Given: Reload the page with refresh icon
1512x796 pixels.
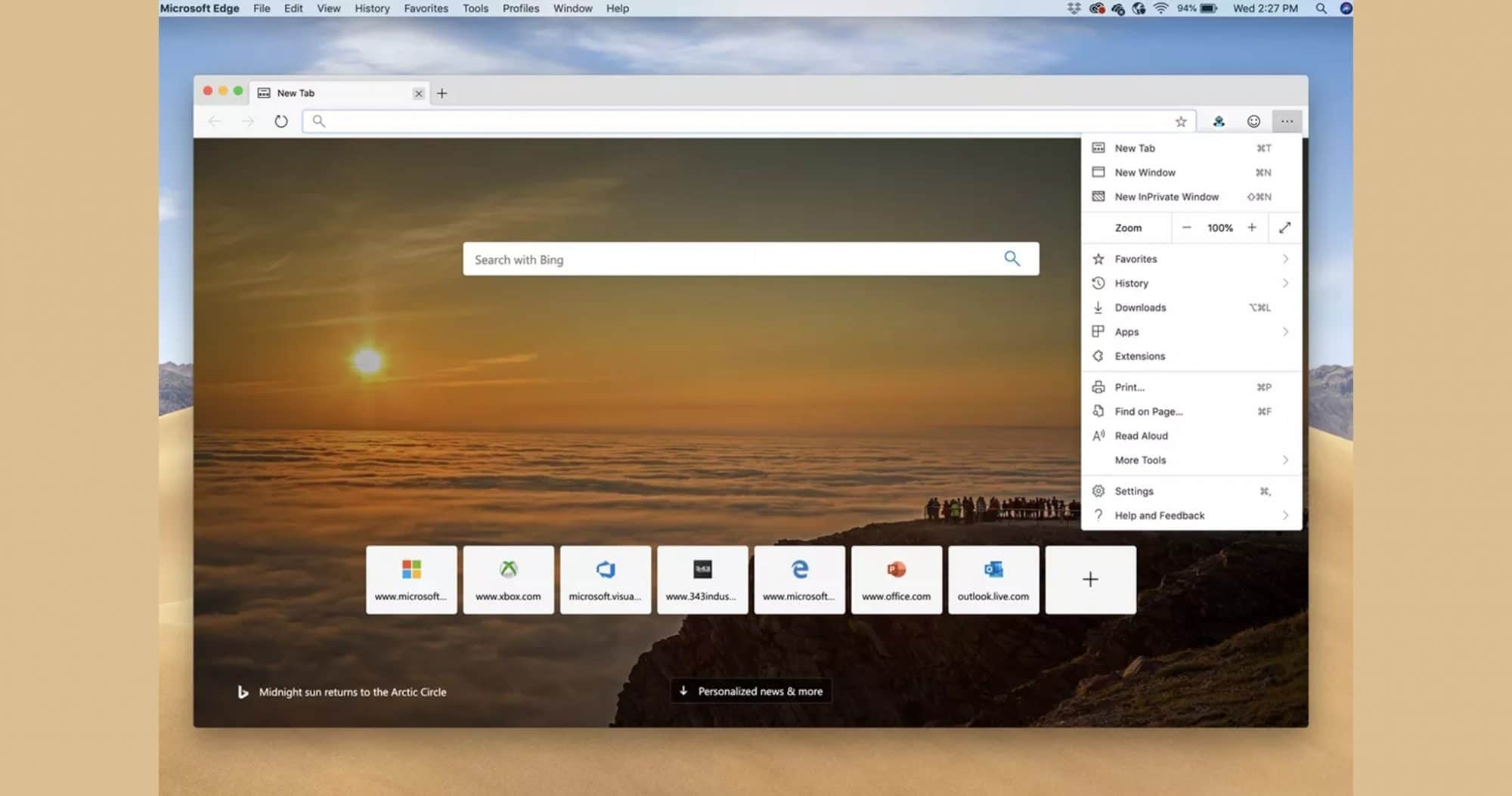Looking at the screenshot, I should [281, 121].
